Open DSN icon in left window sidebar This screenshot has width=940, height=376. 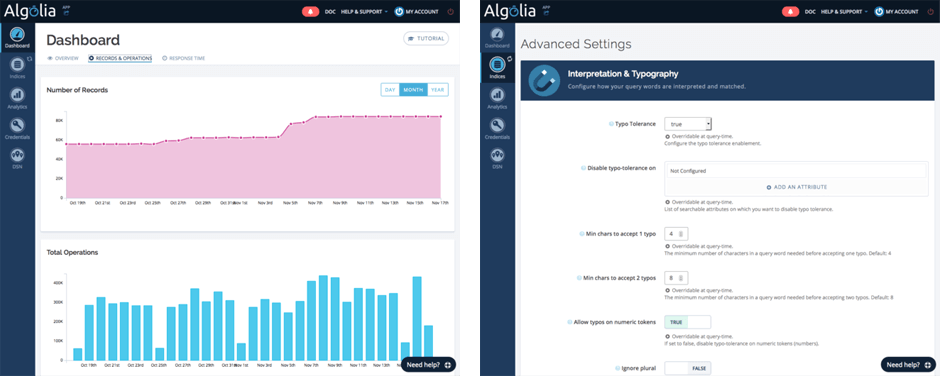point(17,155)
